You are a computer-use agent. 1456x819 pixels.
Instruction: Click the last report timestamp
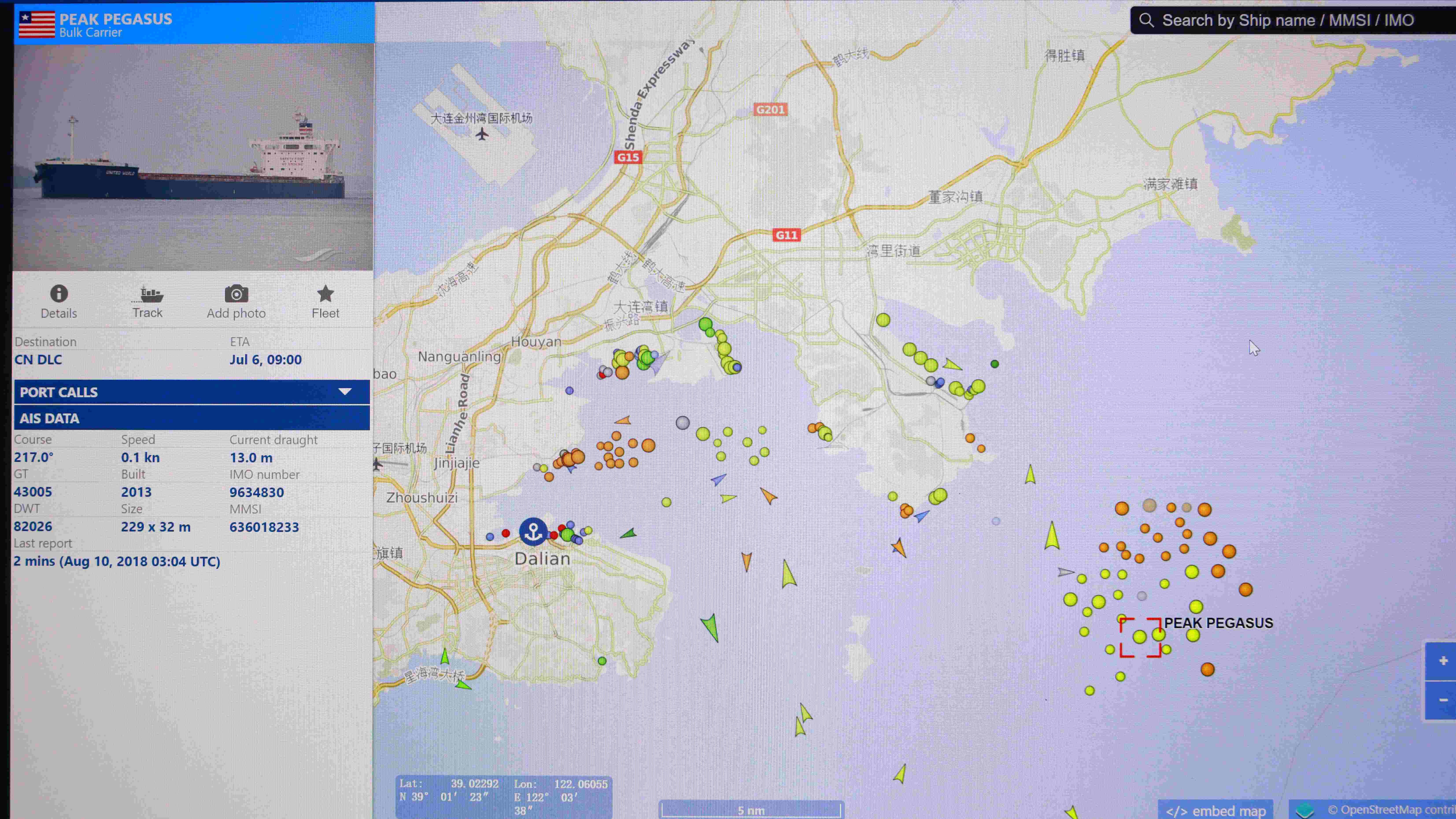[117, 561]
